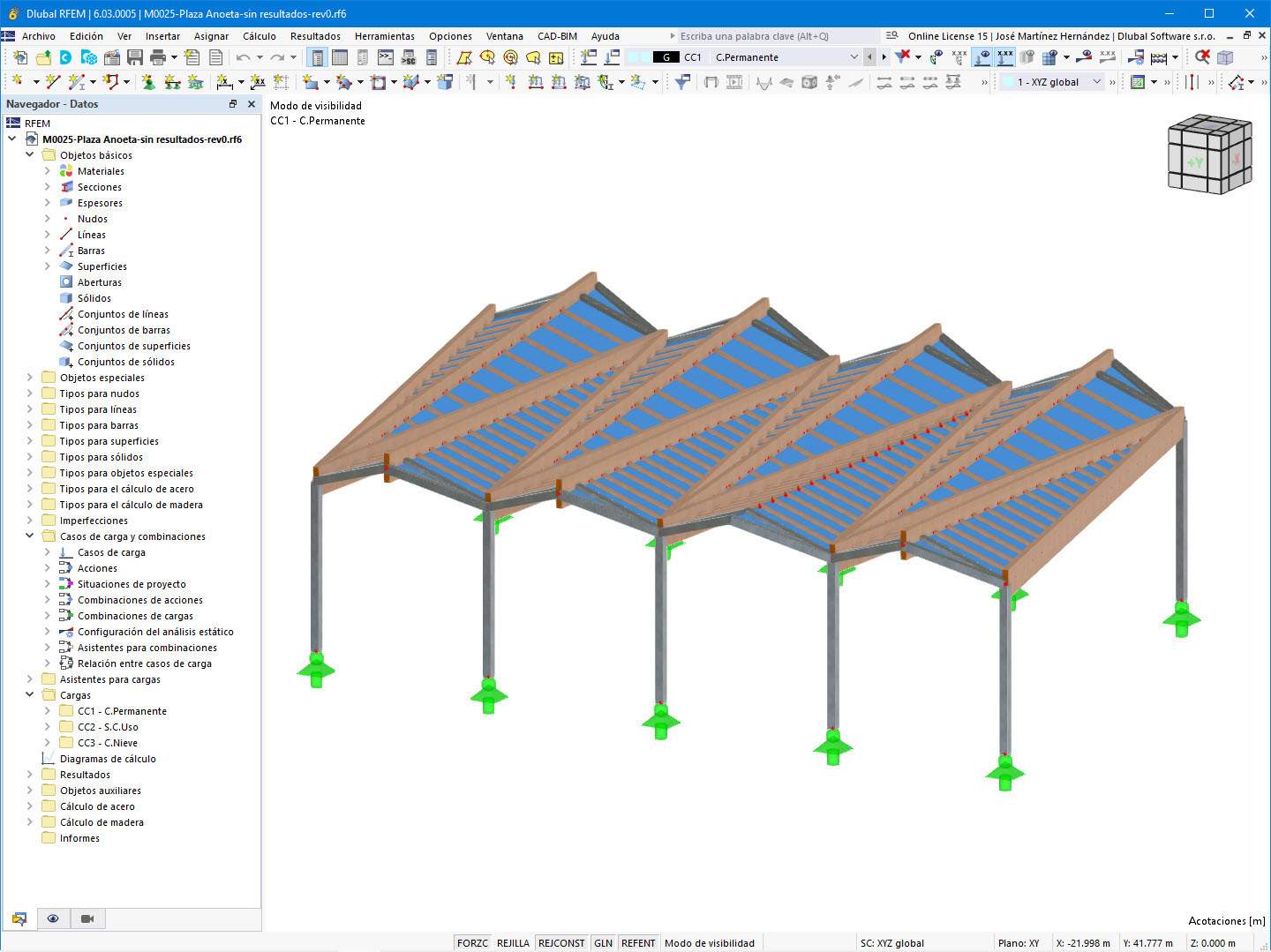1271x952 pixels.
Task: Collapse Casos de carga y combinaciones branch
Action: [29, 536]
